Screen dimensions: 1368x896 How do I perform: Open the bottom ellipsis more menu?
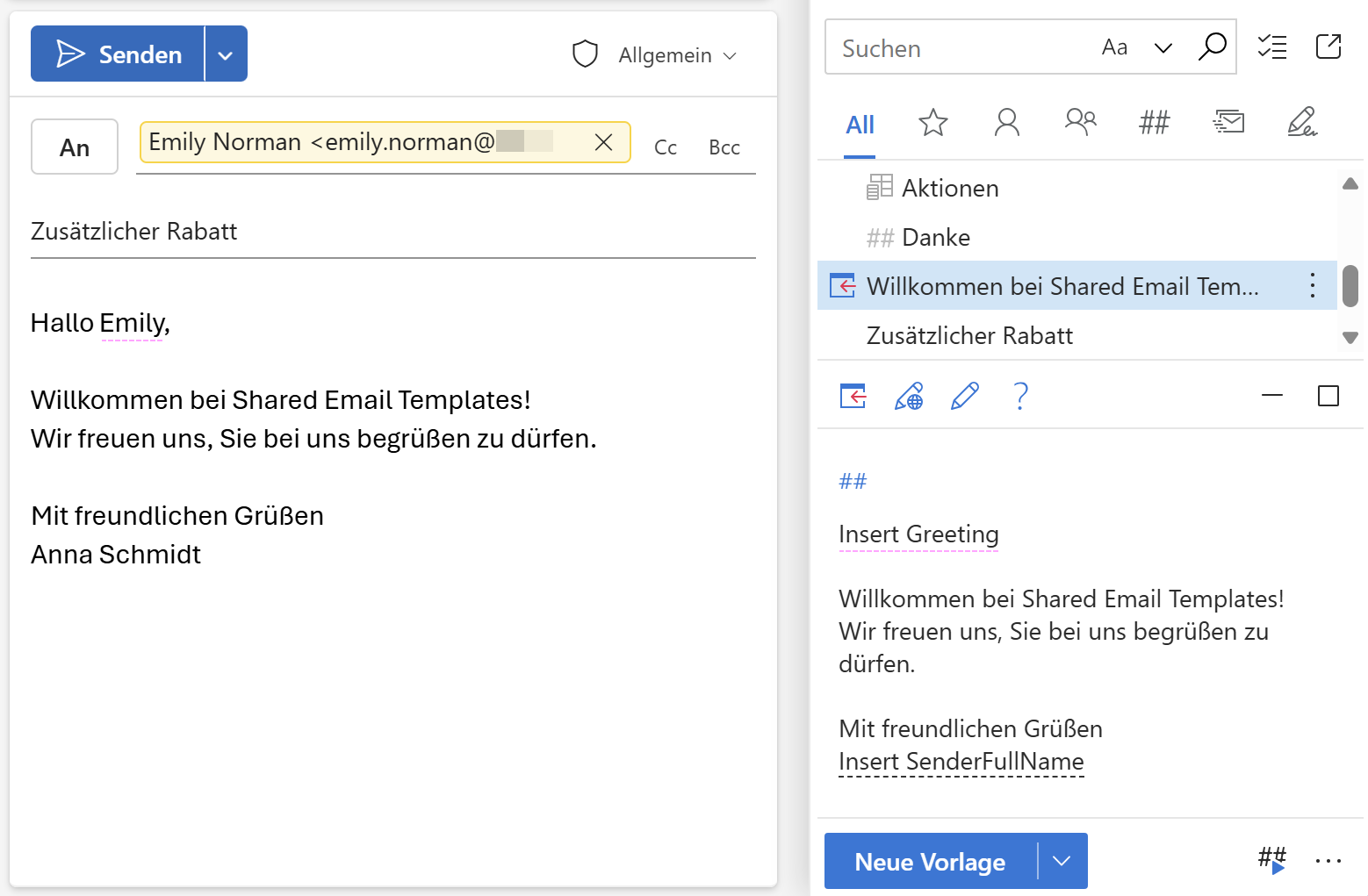click(1328, 861)
